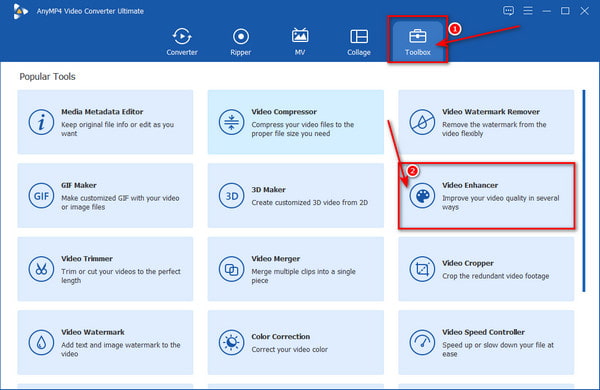
Task: Open Media Metadata Editor title
Action: (102, 112)
